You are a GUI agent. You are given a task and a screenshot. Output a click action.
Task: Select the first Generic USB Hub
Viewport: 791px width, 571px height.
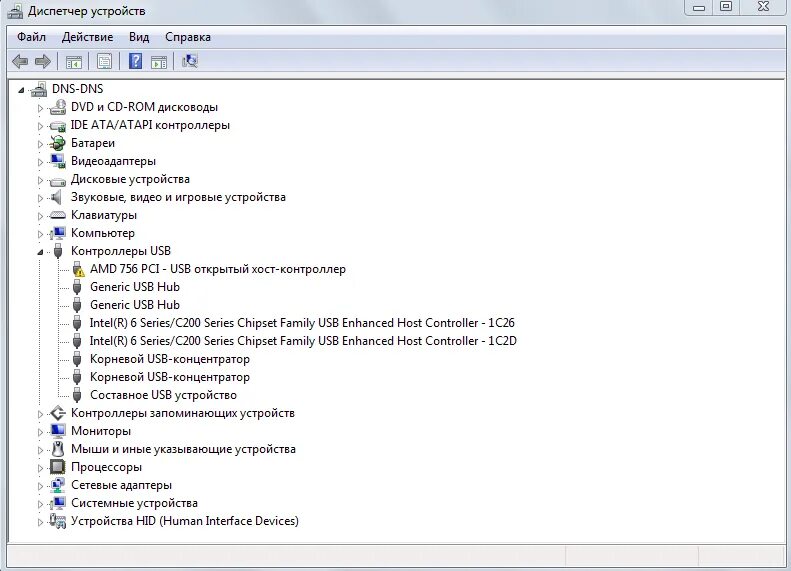click(x=135, y=287)
